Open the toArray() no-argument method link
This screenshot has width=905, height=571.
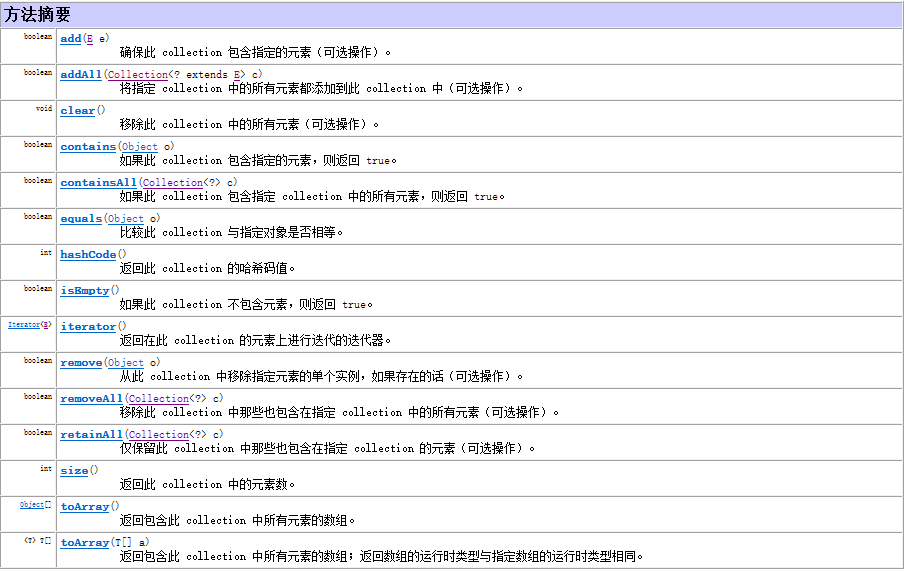tap(84, 506)
